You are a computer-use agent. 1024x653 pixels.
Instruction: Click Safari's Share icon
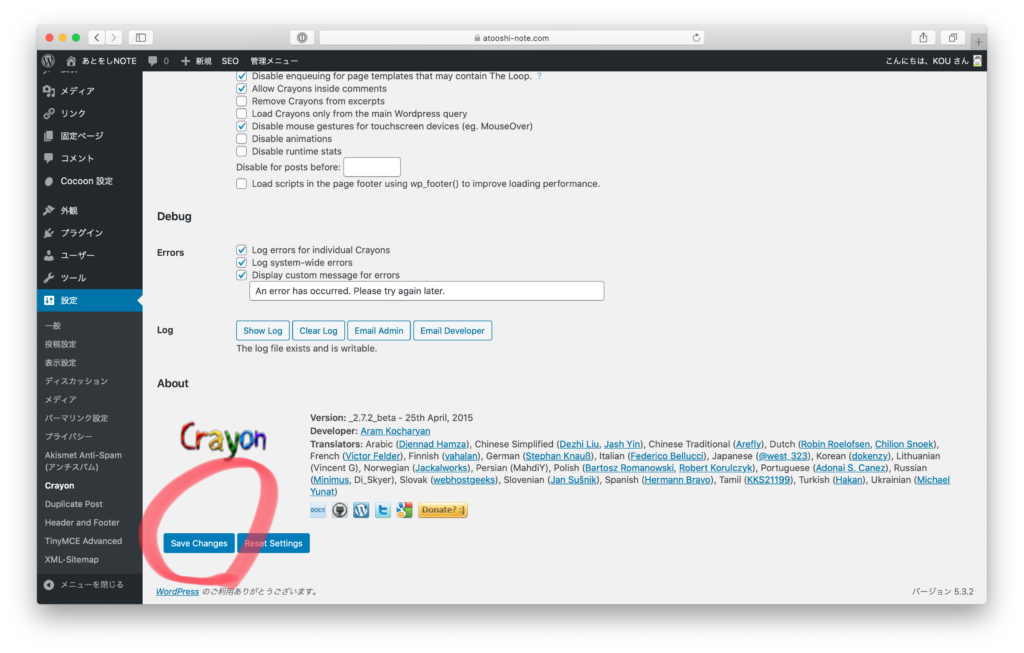click(x=923, y=38)
